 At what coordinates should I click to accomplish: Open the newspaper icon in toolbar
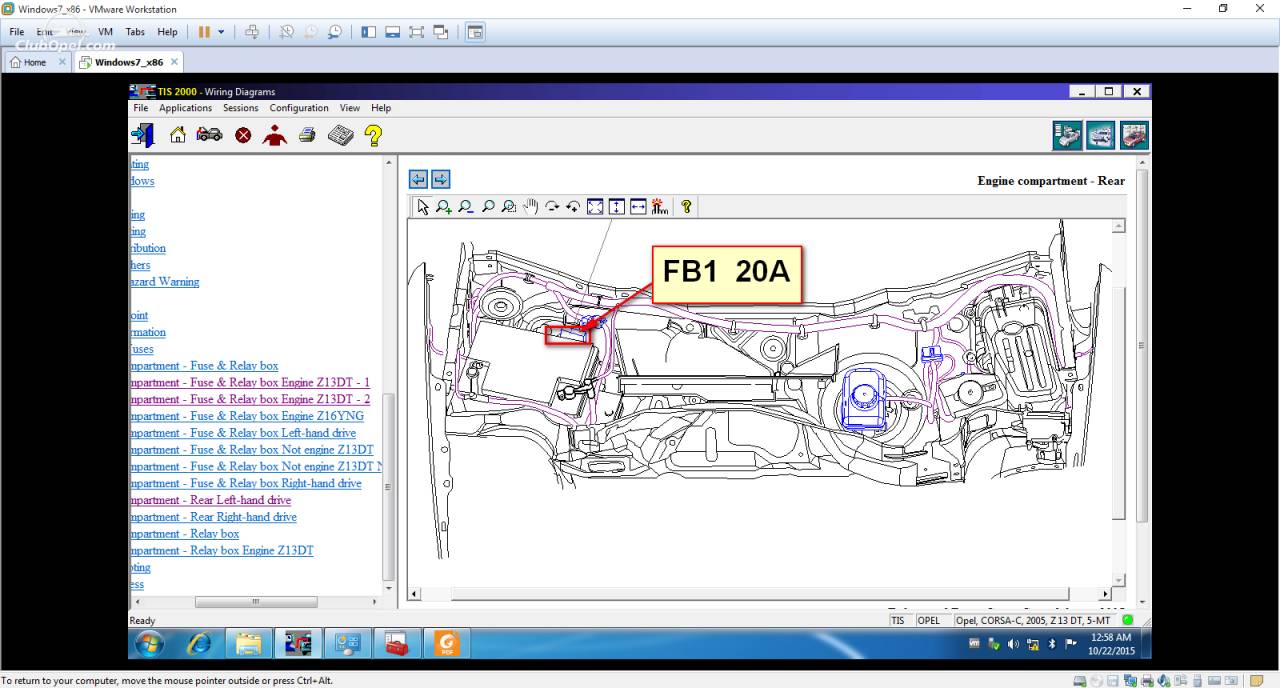coord(341,135)
